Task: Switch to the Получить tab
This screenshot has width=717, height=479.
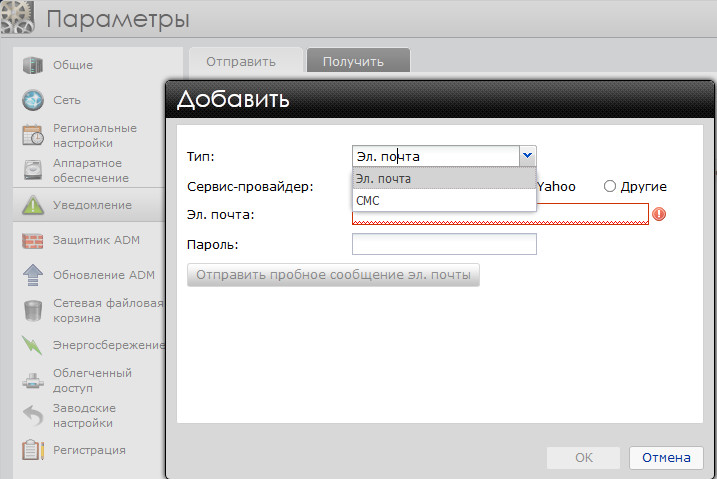Action: (353, 61)
